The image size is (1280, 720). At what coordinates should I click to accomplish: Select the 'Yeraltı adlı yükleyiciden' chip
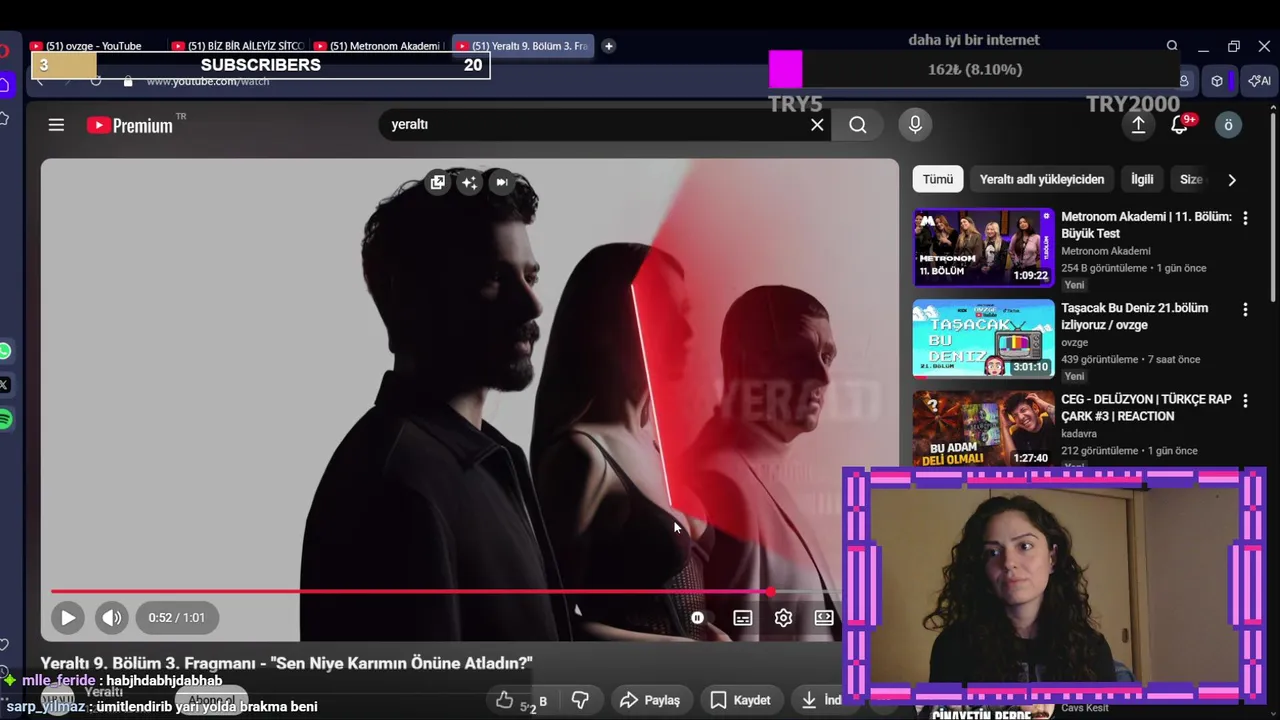tap(1042, 179)
